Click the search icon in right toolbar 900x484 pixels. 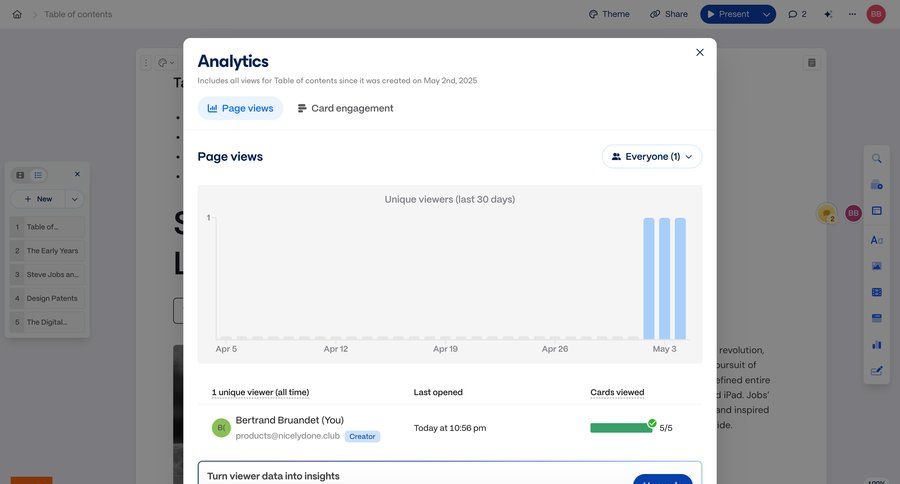pyautogui.click(x=876, y=158)
